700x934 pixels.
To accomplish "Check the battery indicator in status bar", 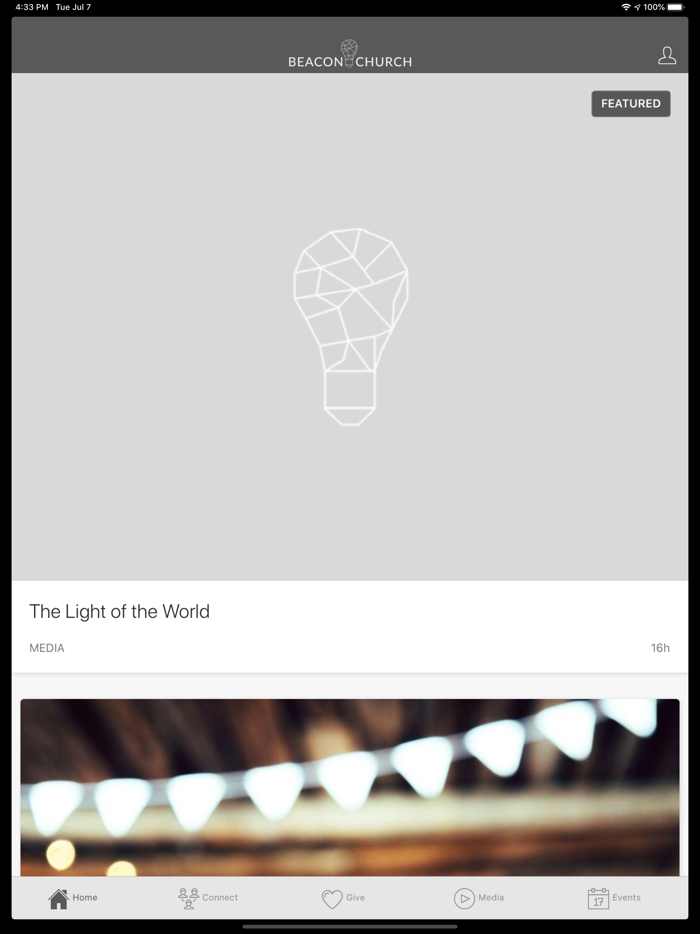I will click(676, 7).
